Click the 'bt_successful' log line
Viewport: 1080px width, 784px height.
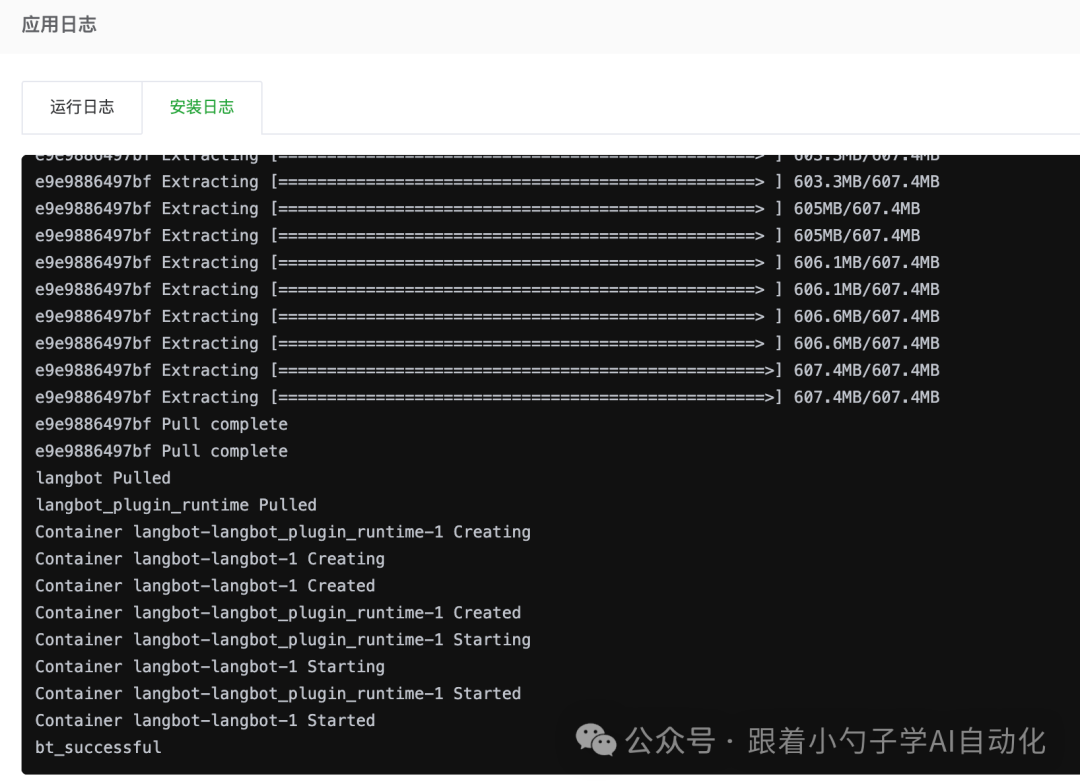[x=98, y=747]
